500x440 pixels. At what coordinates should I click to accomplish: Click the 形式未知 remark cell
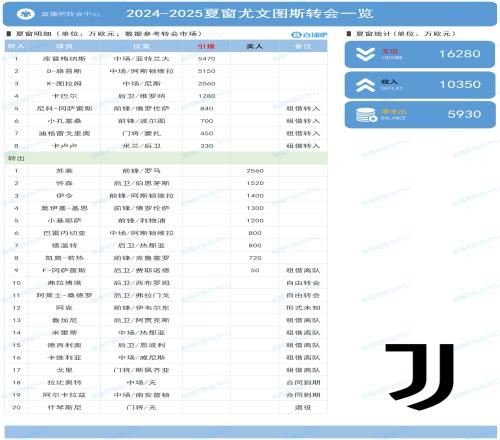(x=303, y=308)
